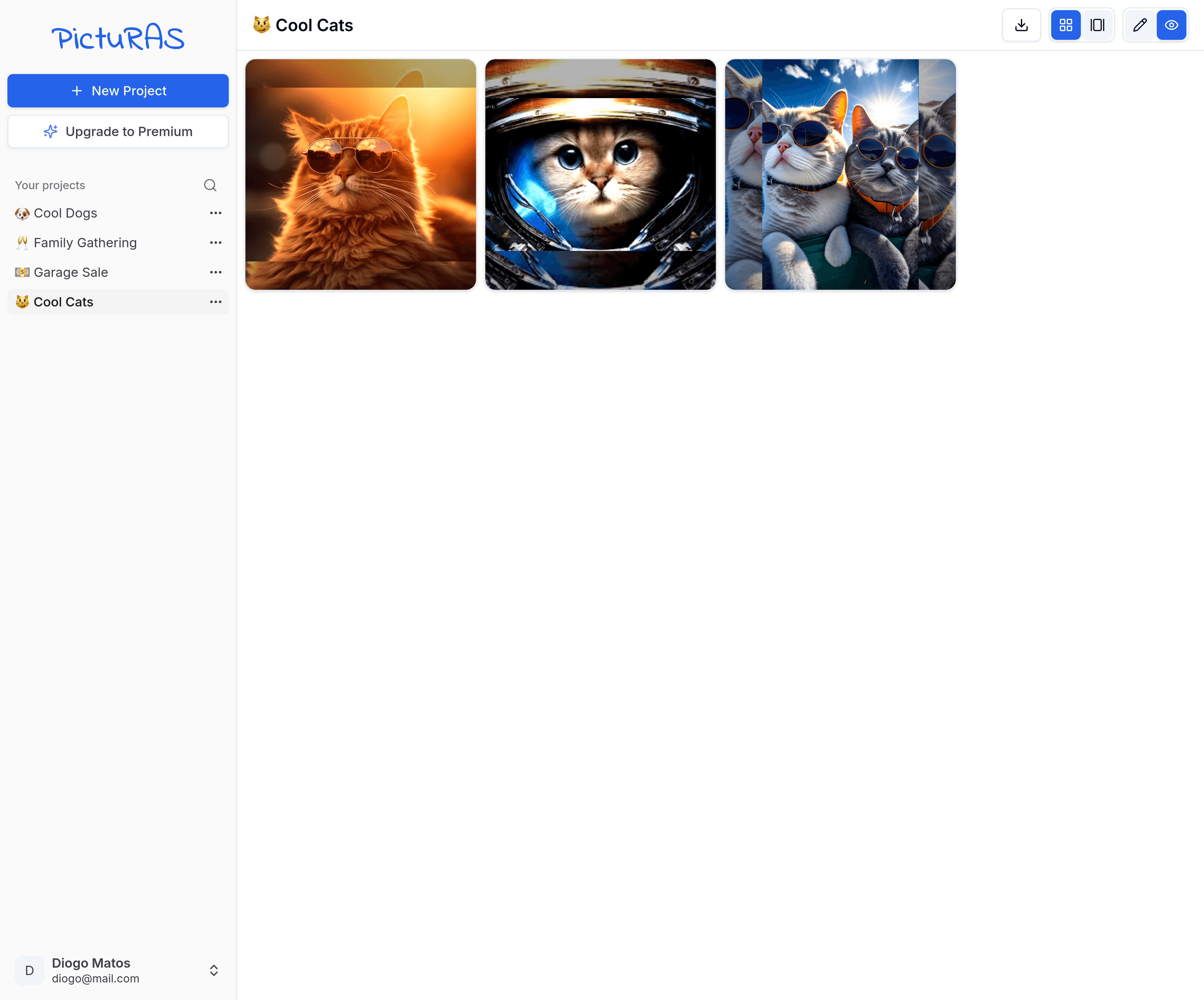Click the Your projects heading
The height and width of the screenshot is (1000, 1204).
point(50,185)
